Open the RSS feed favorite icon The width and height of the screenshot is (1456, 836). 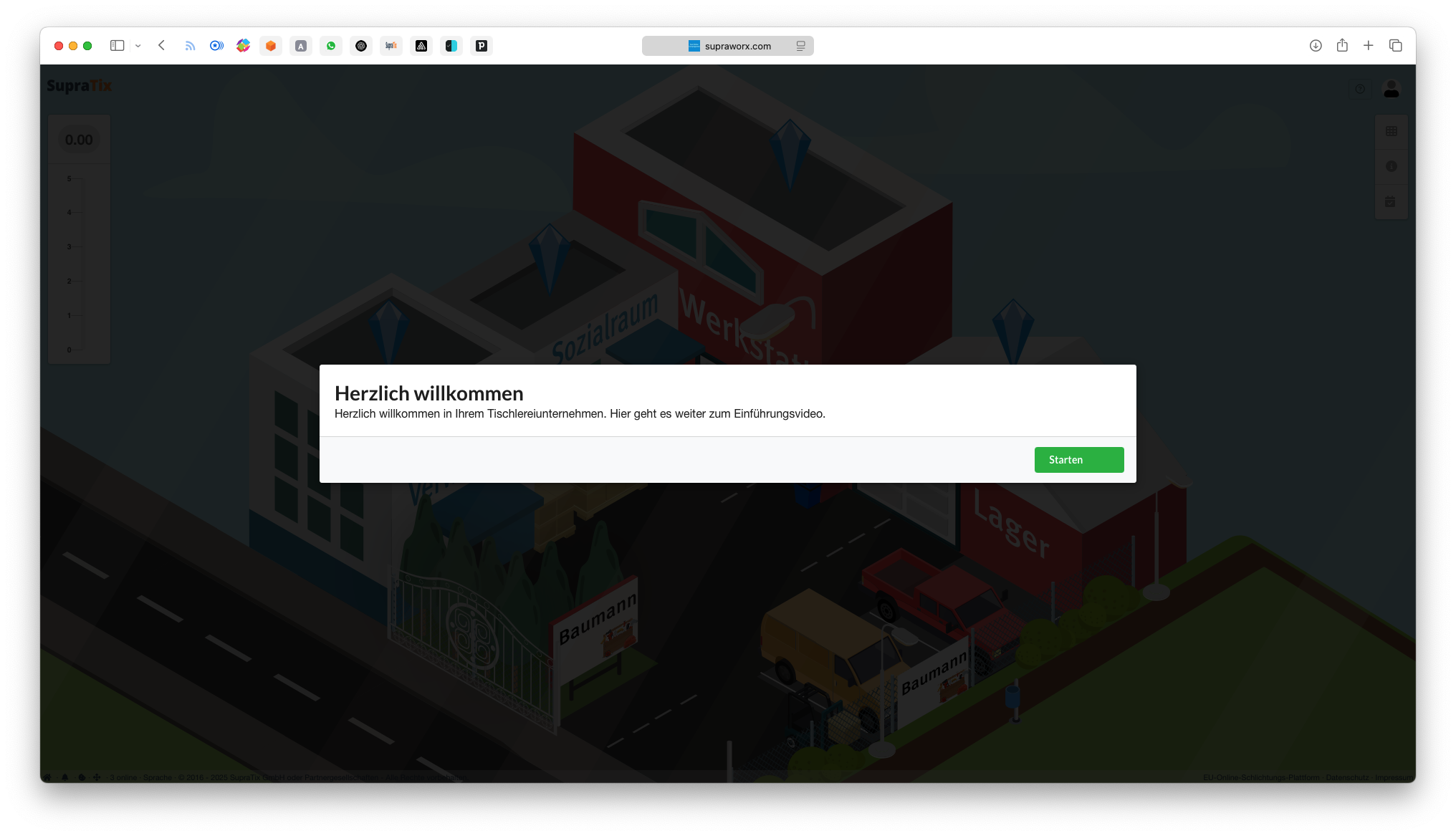coord(190,46)
